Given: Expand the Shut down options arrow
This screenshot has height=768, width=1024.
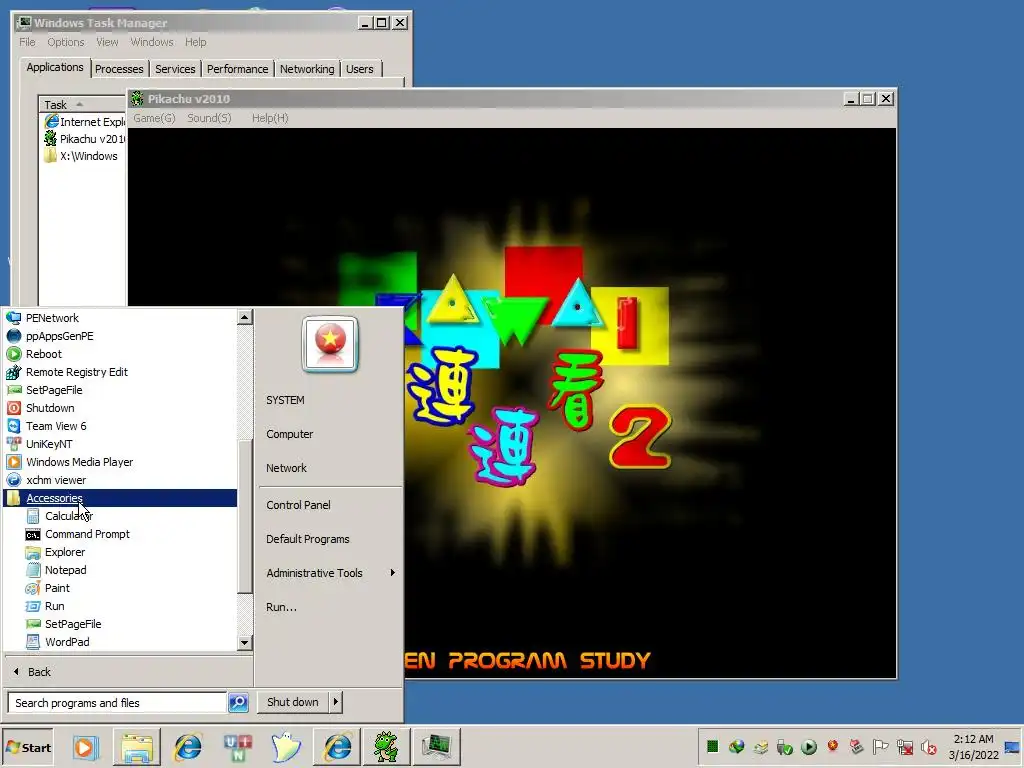Looking at the screenshot, I should [336, 702].
